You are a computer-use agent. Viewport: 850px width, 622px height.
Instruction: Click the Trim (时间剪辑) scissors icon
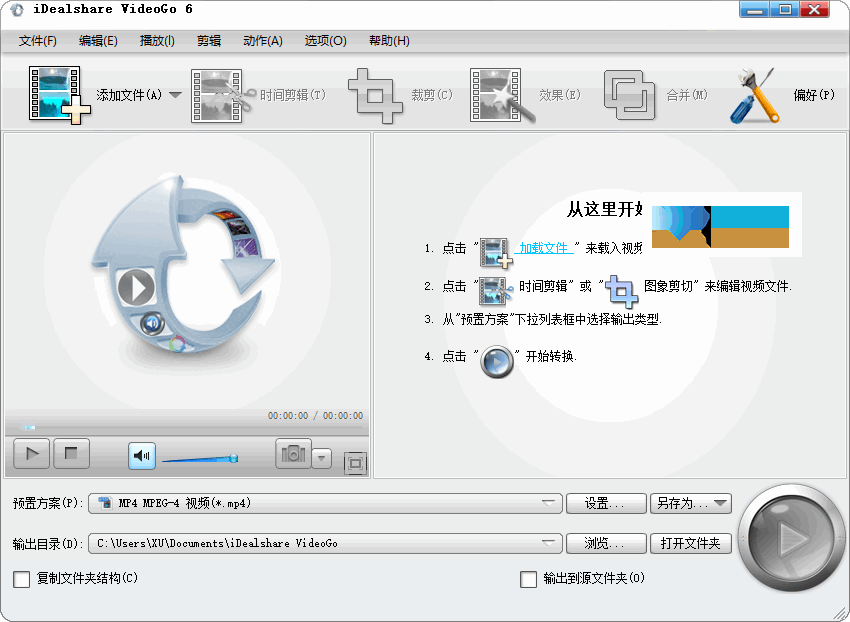pos(223,95)
